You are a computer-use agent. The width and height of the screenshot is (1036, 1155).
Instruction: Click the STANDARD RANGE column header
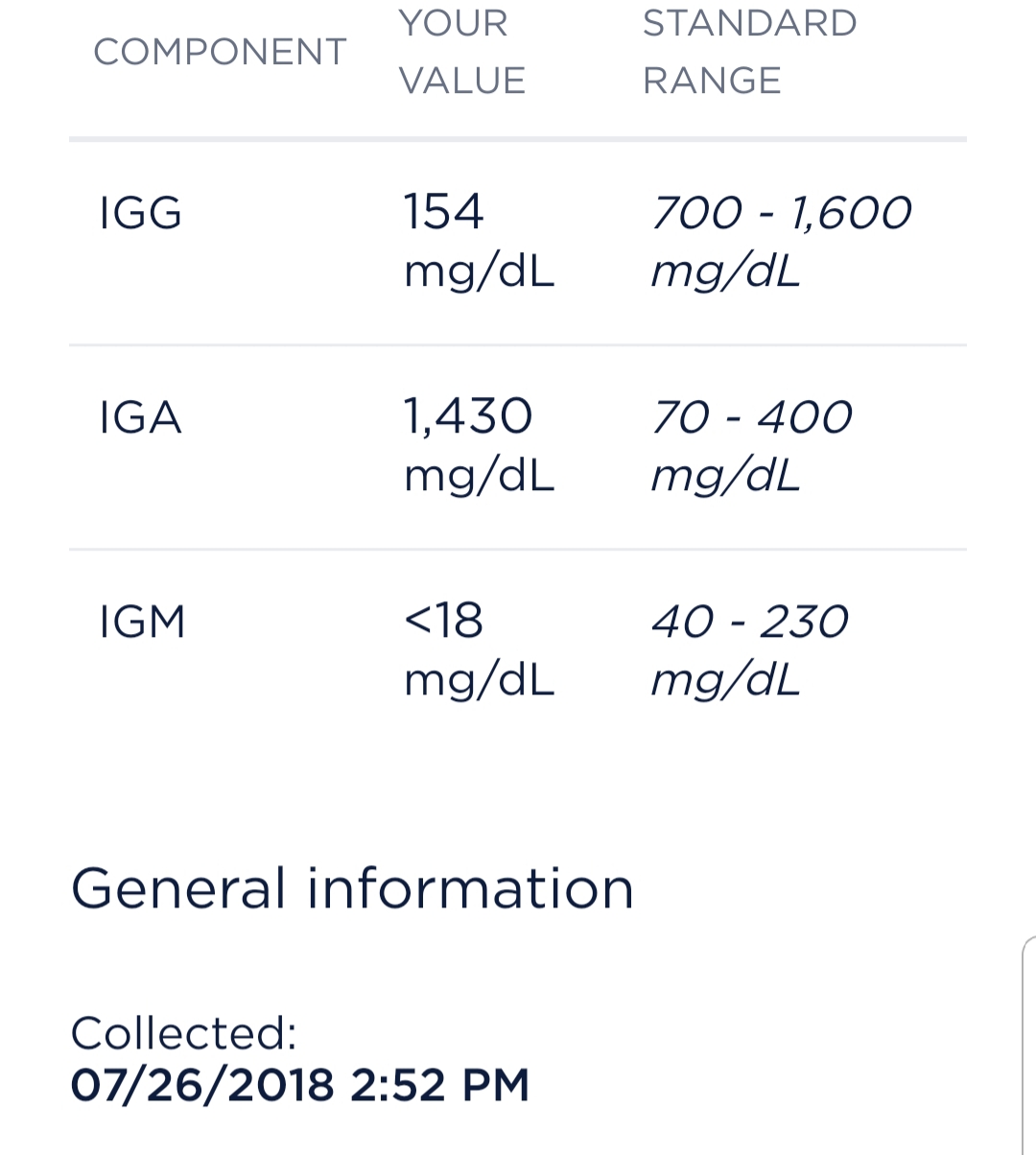(x=749, y=52)
